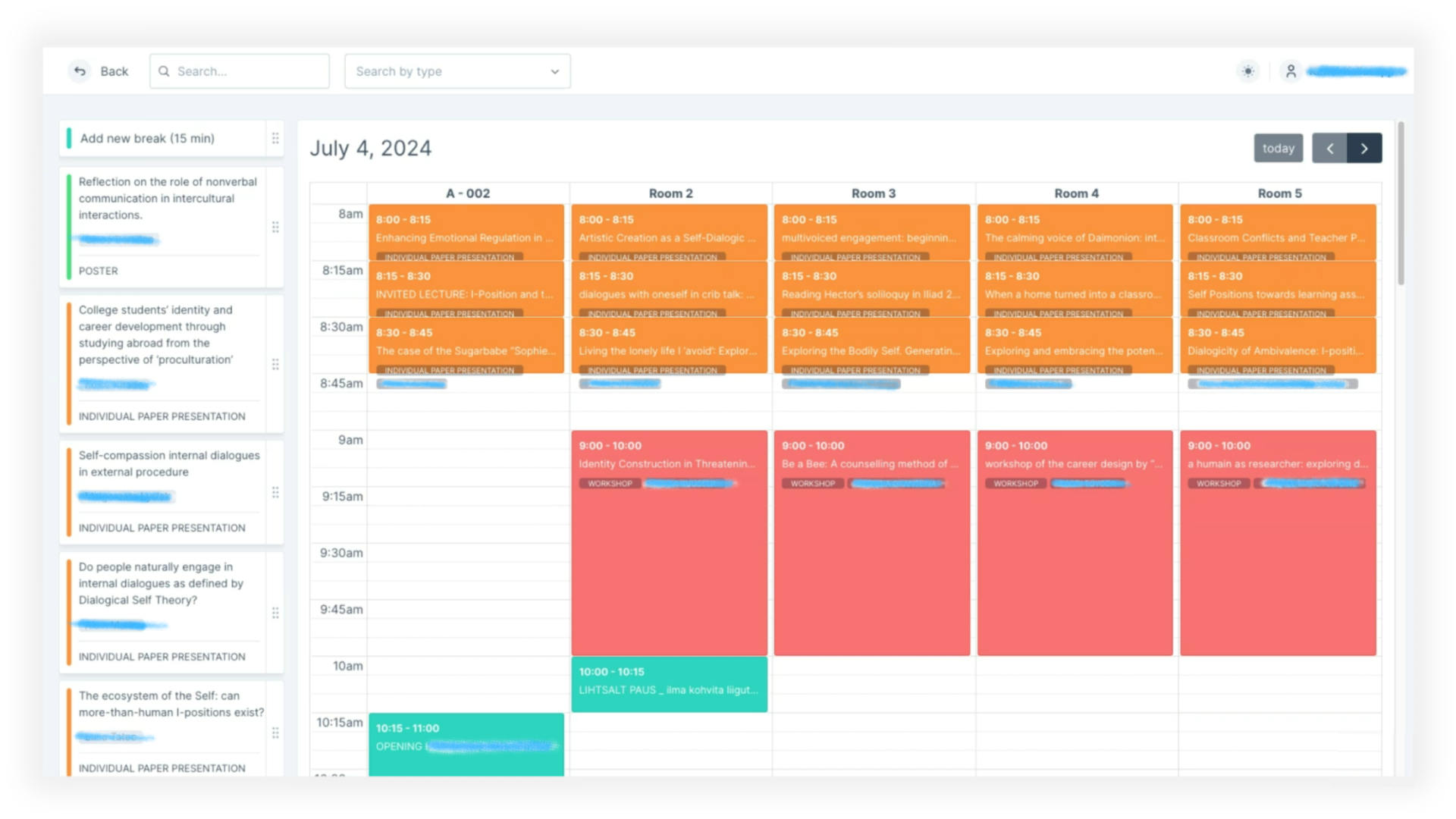This screenshot has width=1456, height=819.
Task: Select the Room 5 column header
Action: [x=1279, y=193]
